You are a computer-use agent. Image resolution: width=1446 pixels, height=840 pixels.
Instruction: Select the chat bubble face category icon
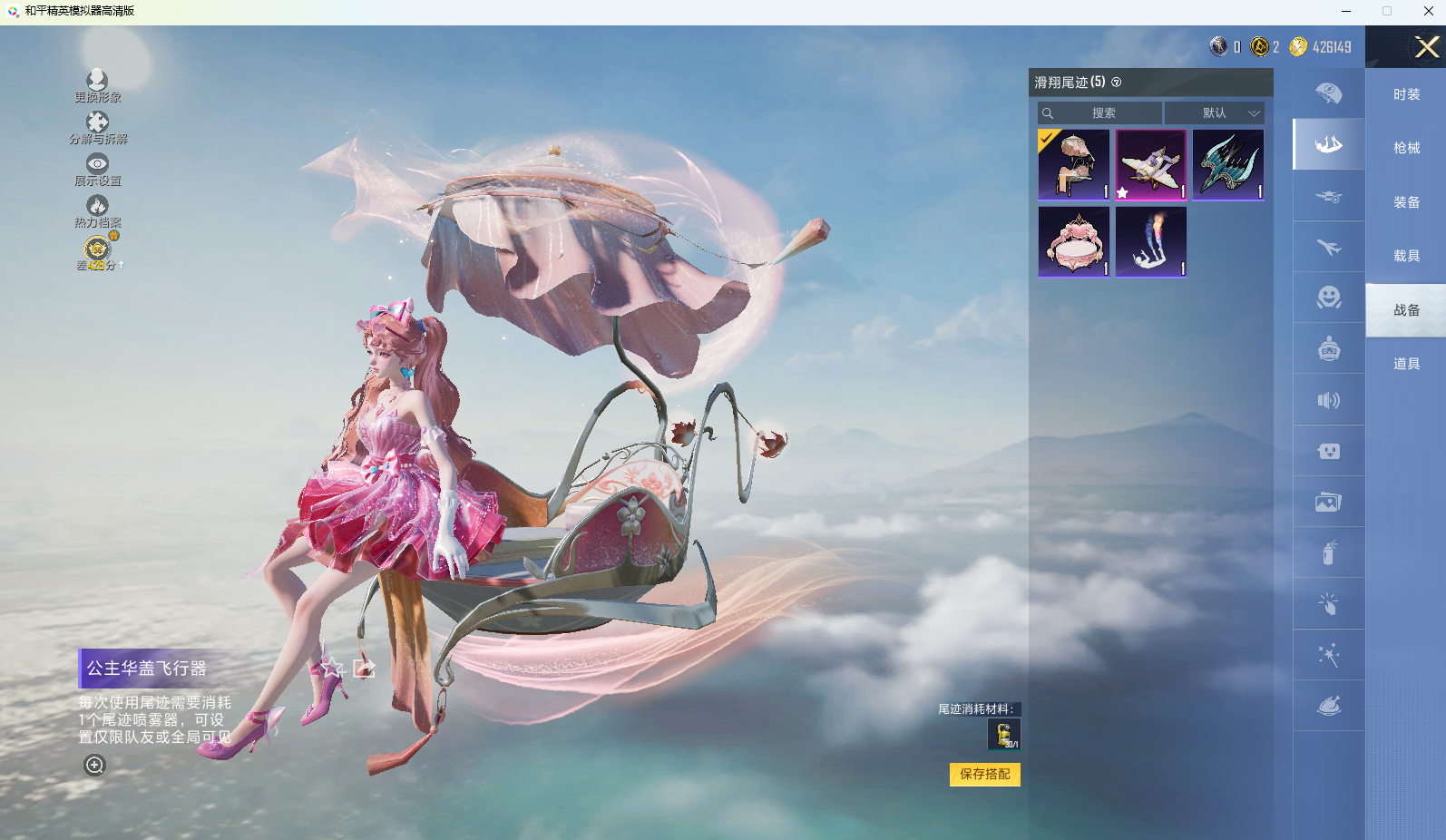(x=1329, y=451)
